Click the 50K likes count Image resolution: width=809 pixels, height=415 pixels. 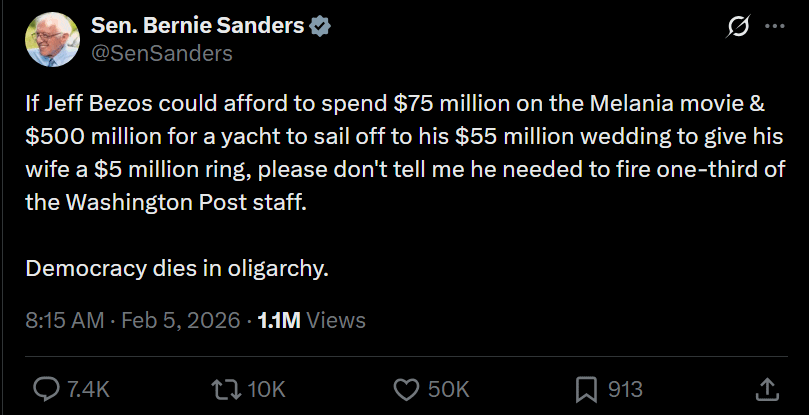tap(448, 389)
